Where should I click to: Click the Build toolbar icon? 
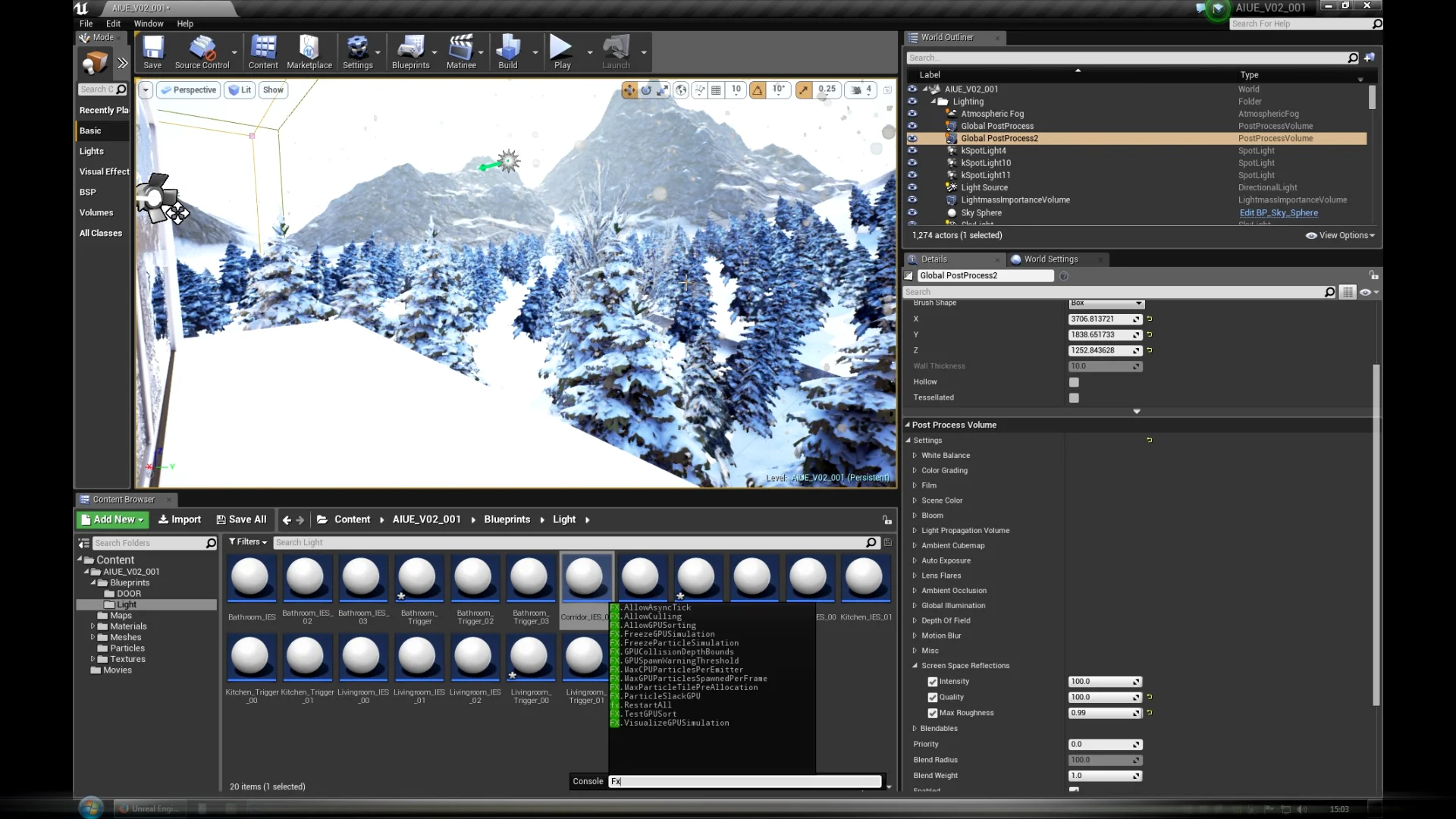point(507,49)
